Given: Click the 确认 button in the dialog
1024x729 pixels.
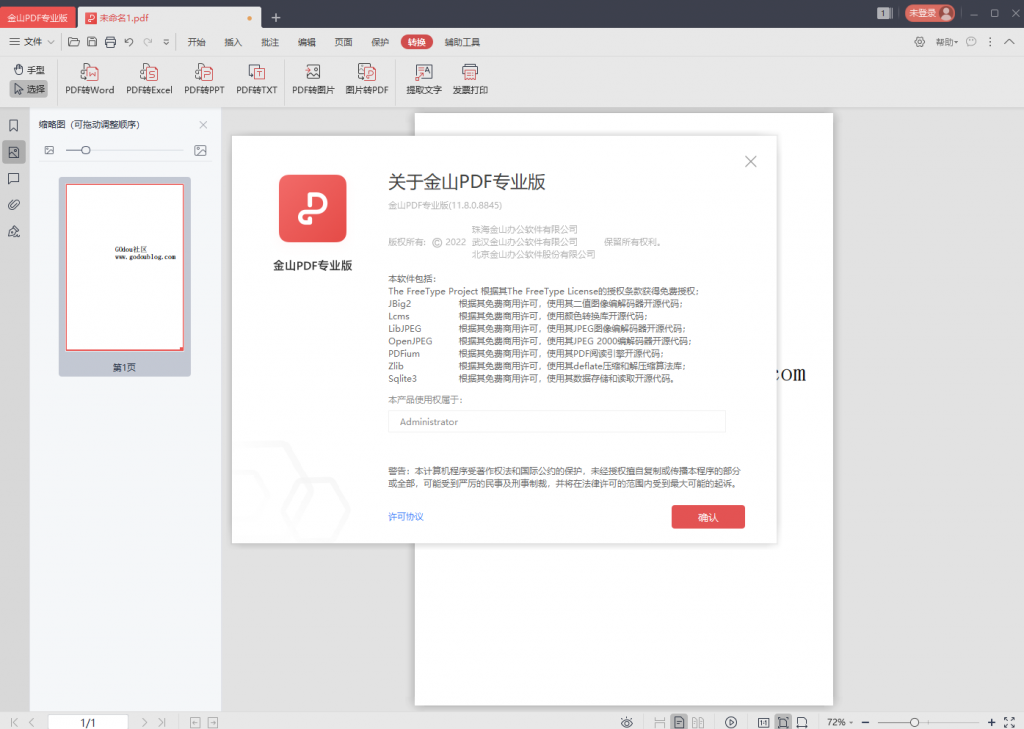Looking at the screenshot, I should 708,516.
